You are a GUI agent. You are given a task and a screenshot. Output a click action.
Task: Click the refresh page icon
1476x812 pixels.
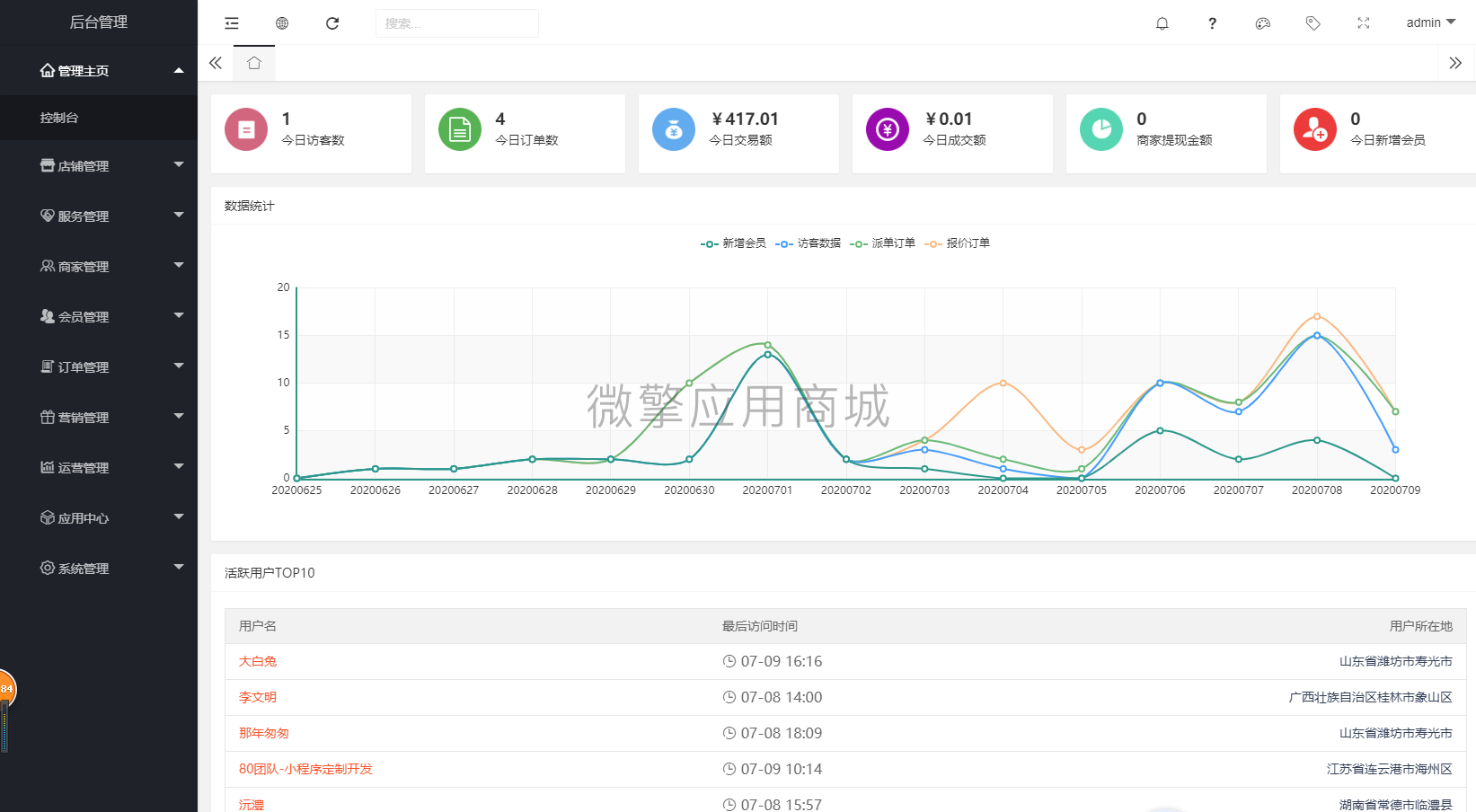tap(332, 23)
